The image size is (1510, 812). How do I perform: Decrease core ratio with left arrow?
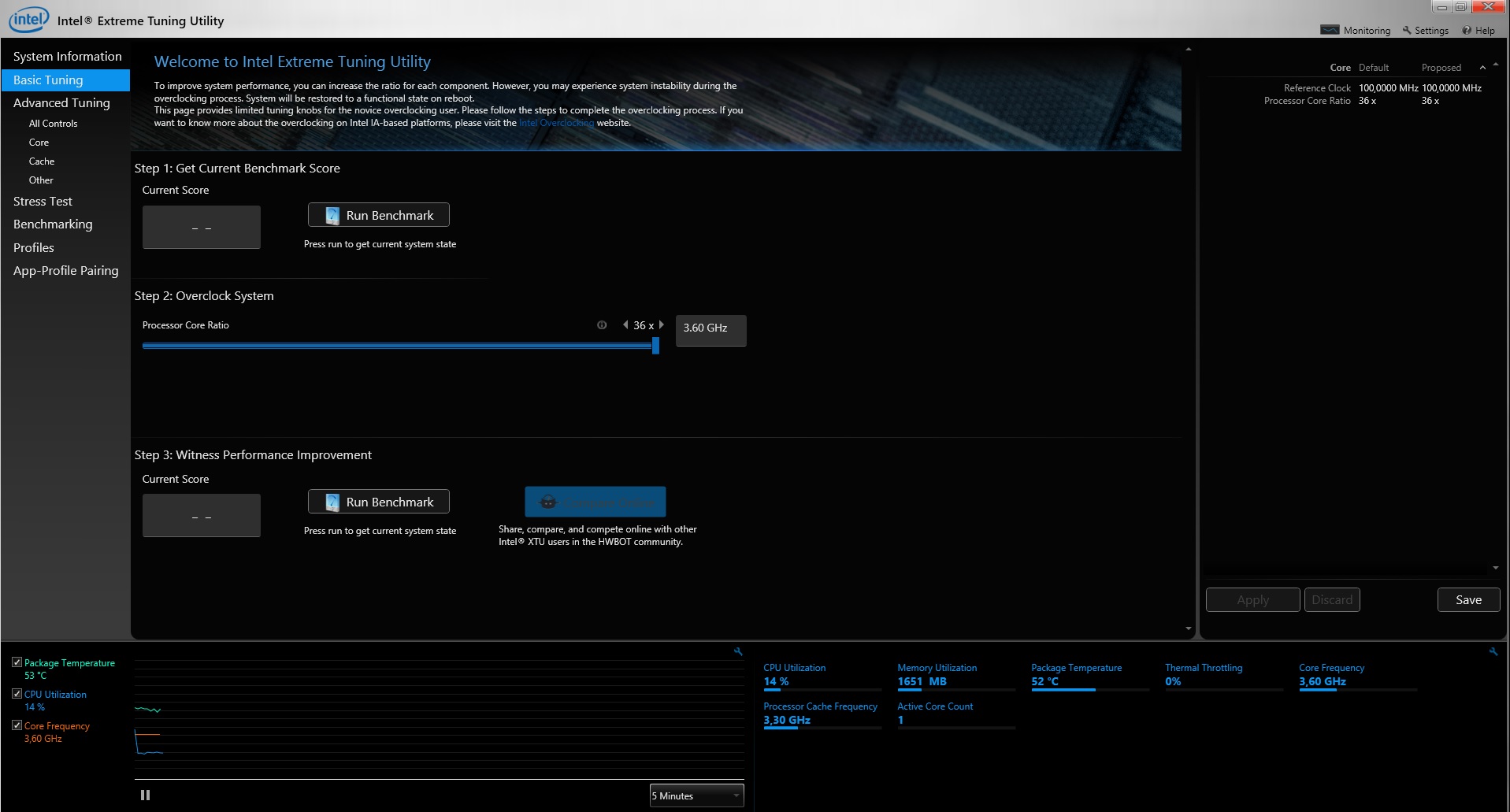625,324
